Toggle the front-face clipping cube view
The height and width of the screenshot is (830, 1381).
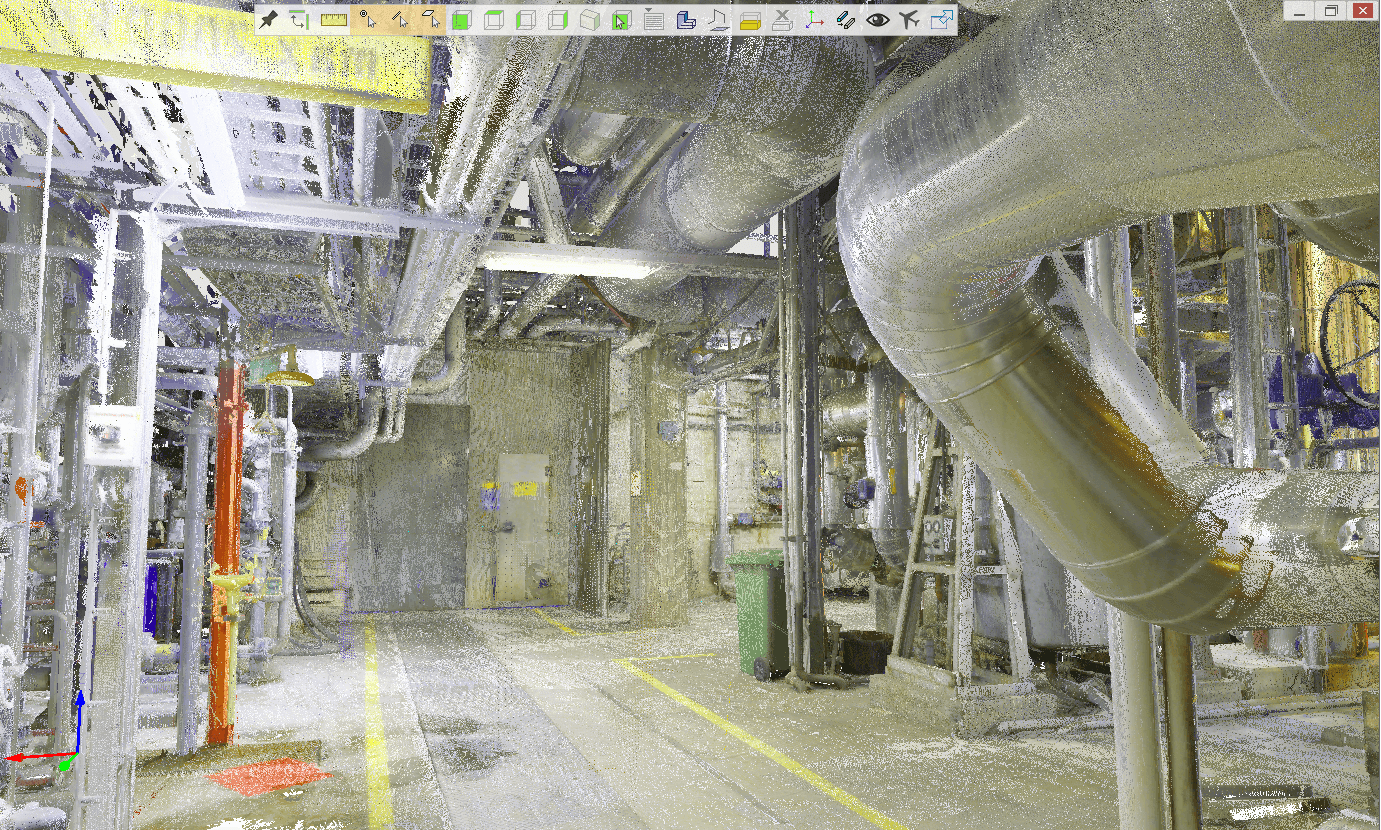coord(462,16)
